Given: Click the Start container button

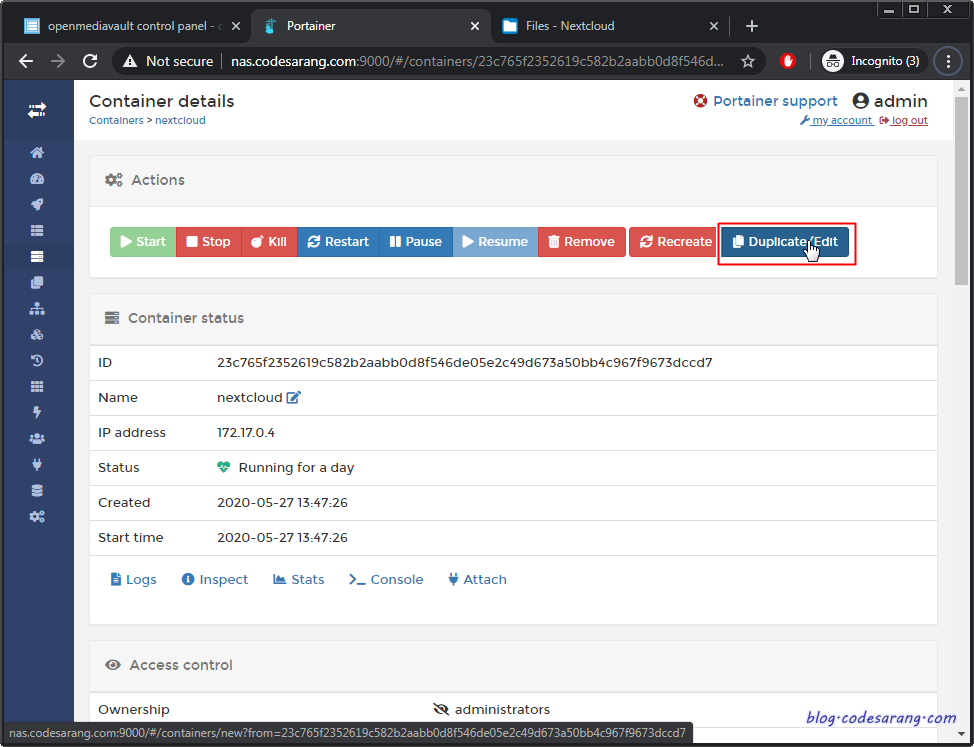Looking at the screenshot, I should [143, 242].
